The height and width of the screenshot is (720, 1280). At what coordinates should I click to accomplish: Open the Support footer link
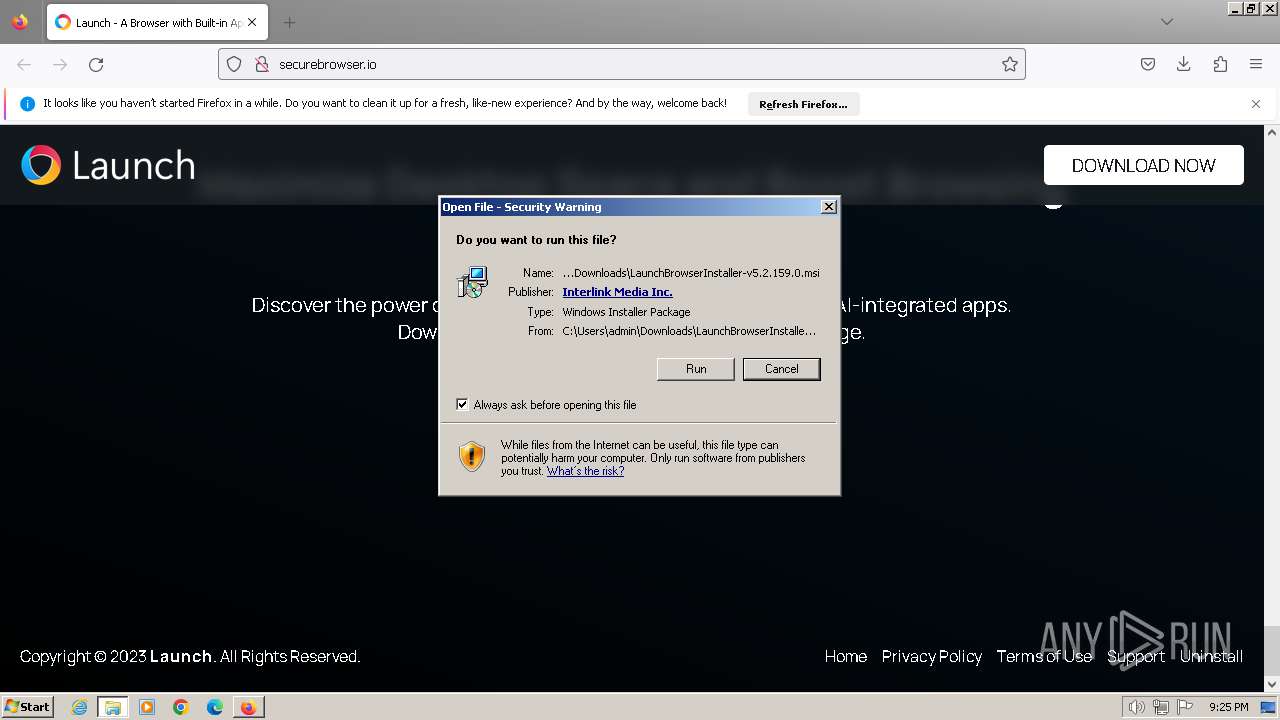(1136, 656)
